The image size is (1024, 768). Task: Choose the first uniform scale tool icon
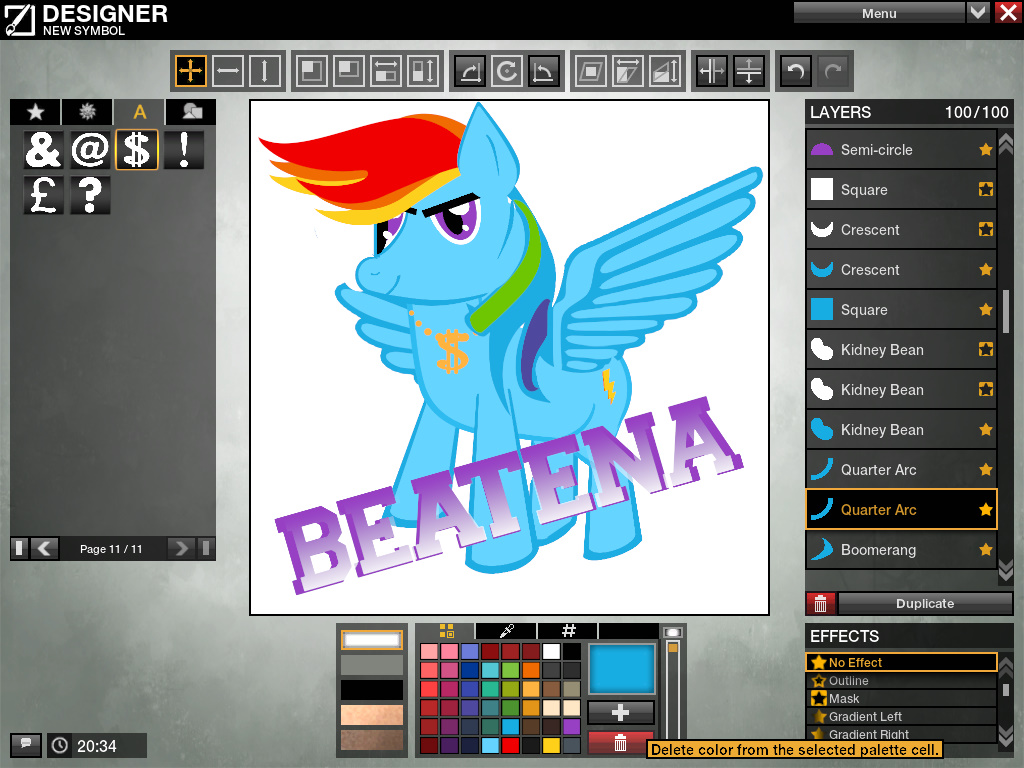tap(312, 71)
